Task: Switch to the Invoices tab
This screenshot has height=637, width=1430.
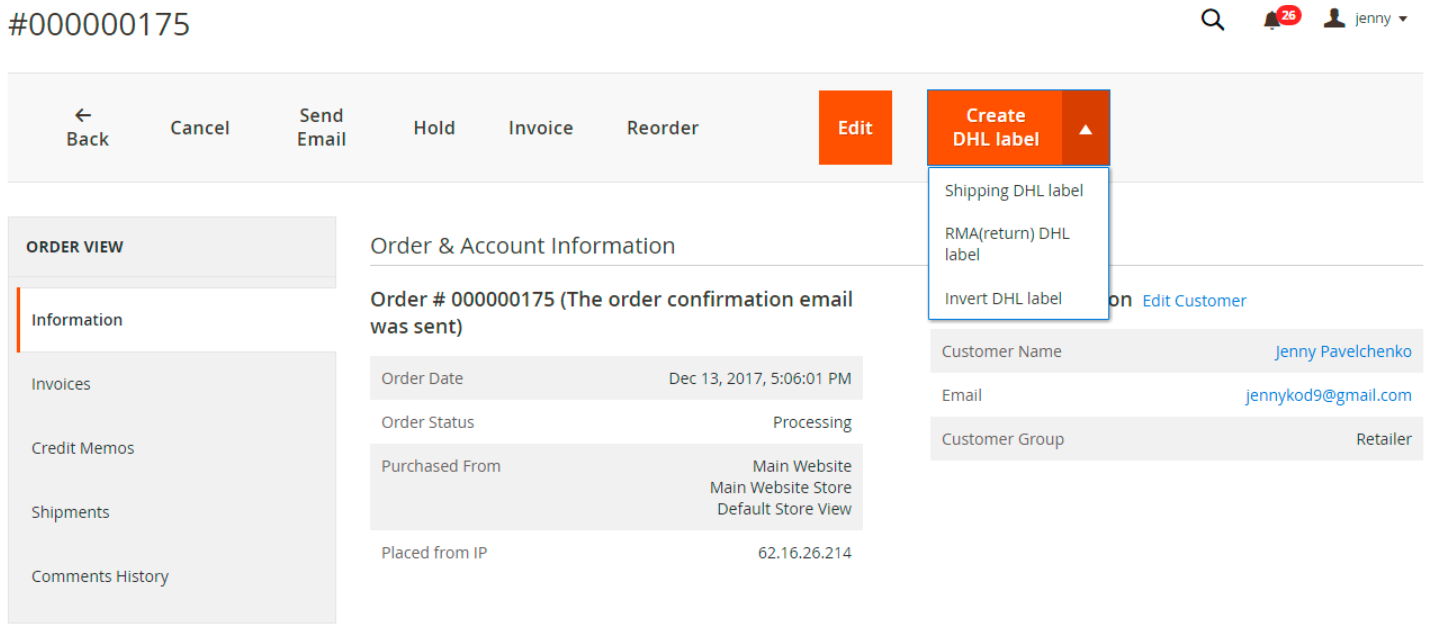Action: (x=61, y=384)
